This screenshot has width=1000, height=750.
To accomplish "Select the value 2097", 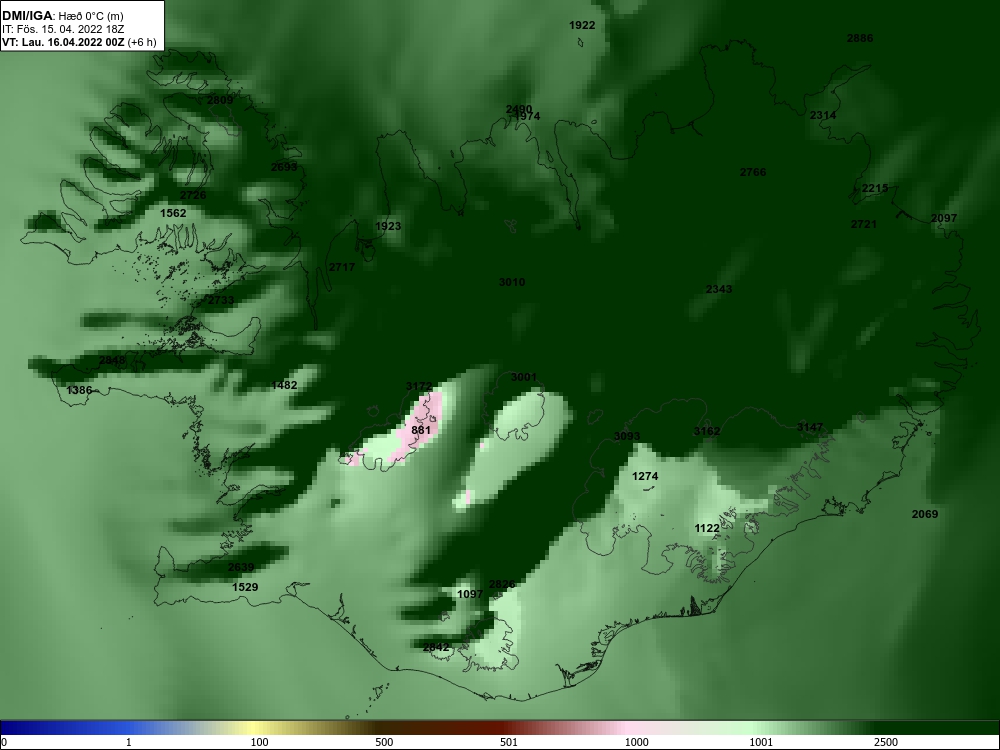I will coord(944,218).
